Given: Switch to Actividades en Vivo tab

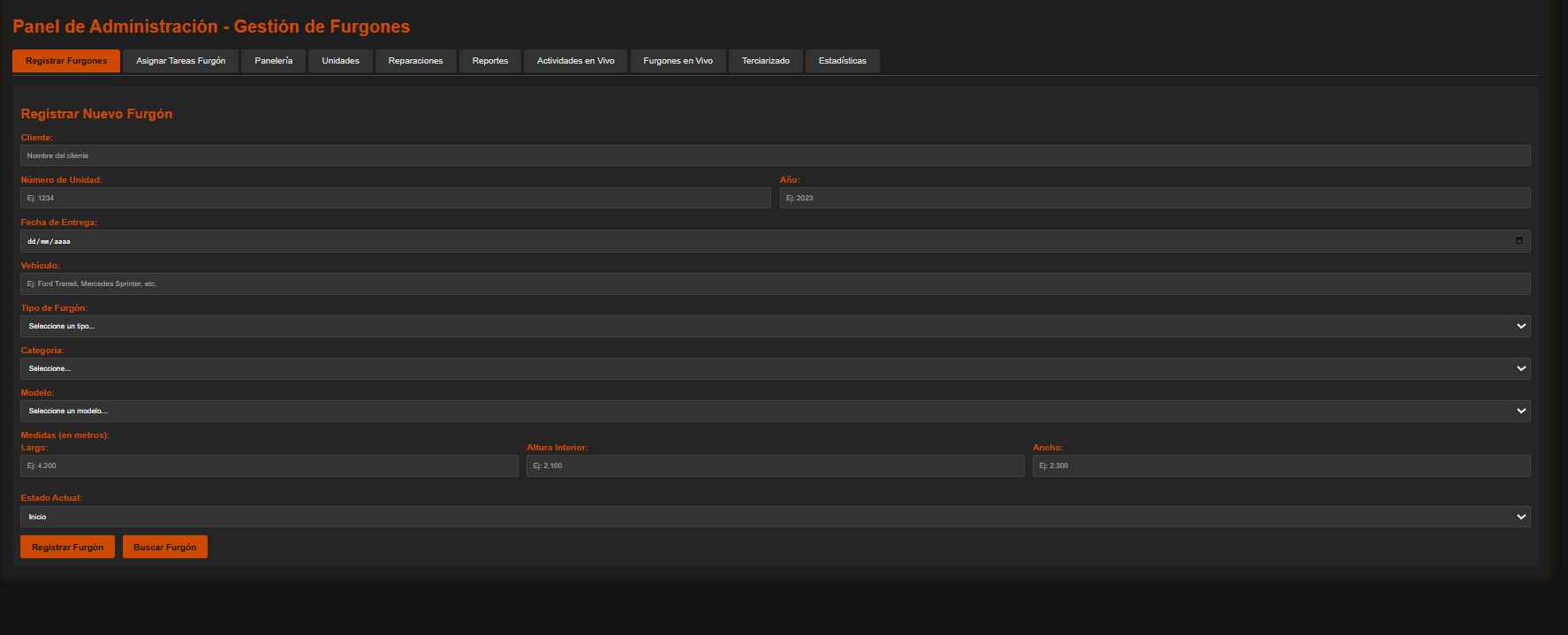Looking at the screenshot, I should pos(575,61).
